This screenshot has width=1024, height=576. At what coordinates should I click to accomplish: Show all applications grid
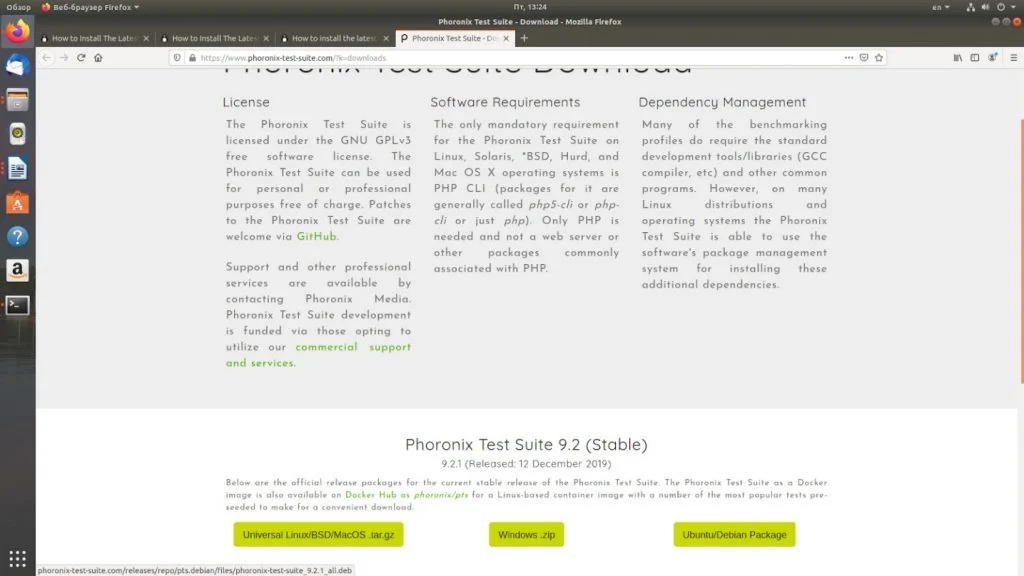pos(18,558)
